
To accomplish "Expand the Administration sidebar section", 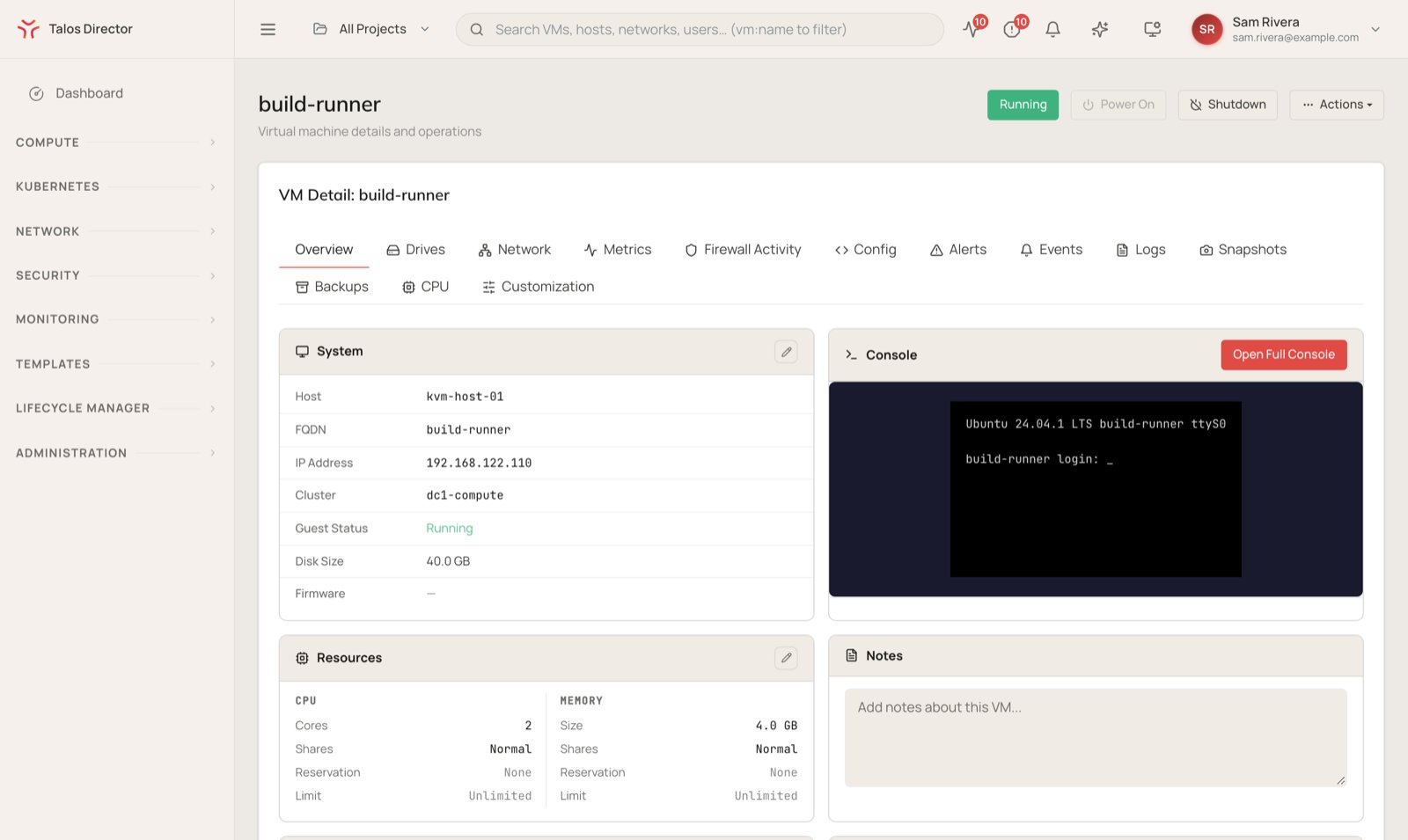I will pyautogui.click(x=116, y=453).
